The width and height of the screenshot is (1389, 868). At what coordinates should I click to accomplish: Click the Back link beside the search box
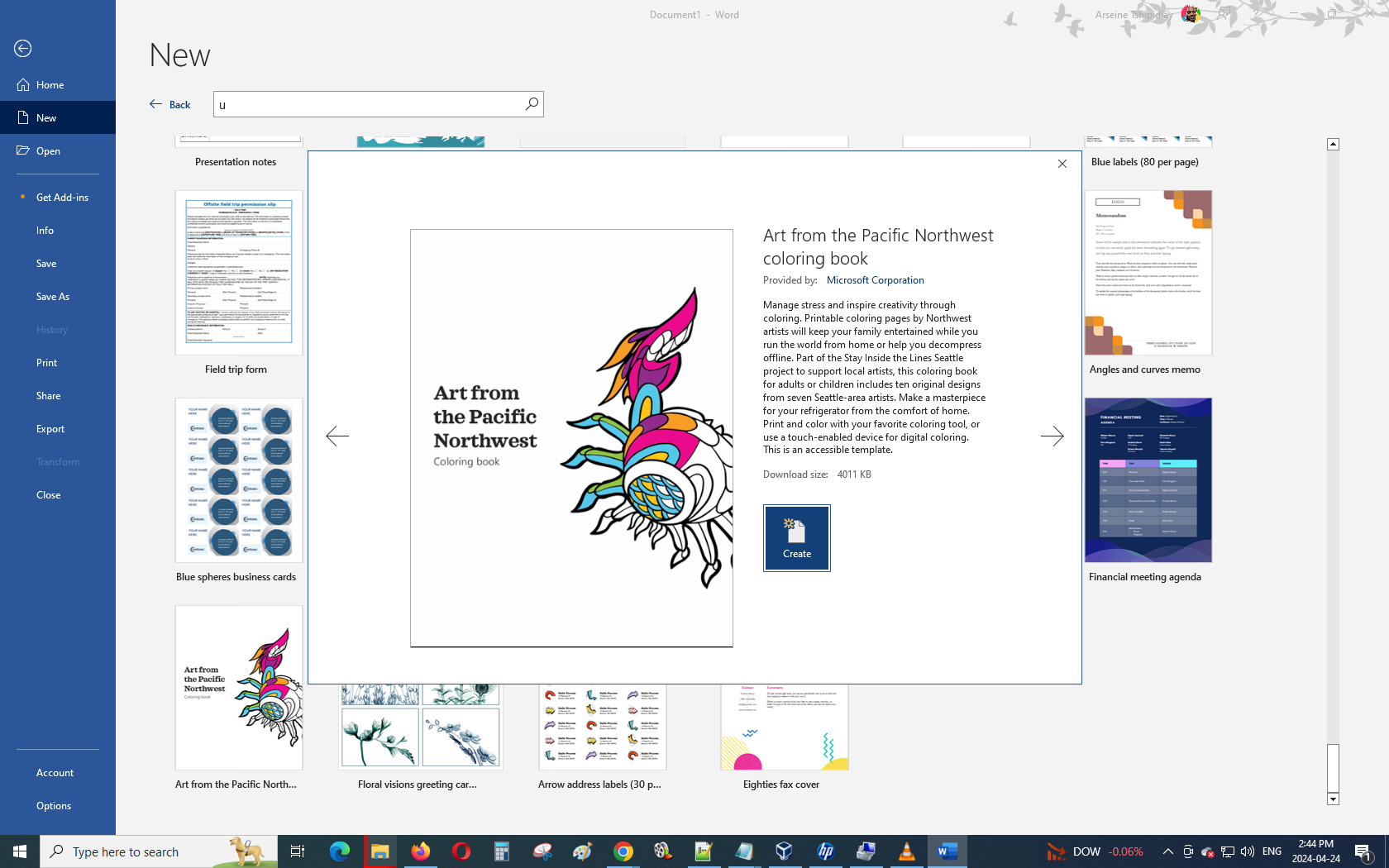point(170,104)
